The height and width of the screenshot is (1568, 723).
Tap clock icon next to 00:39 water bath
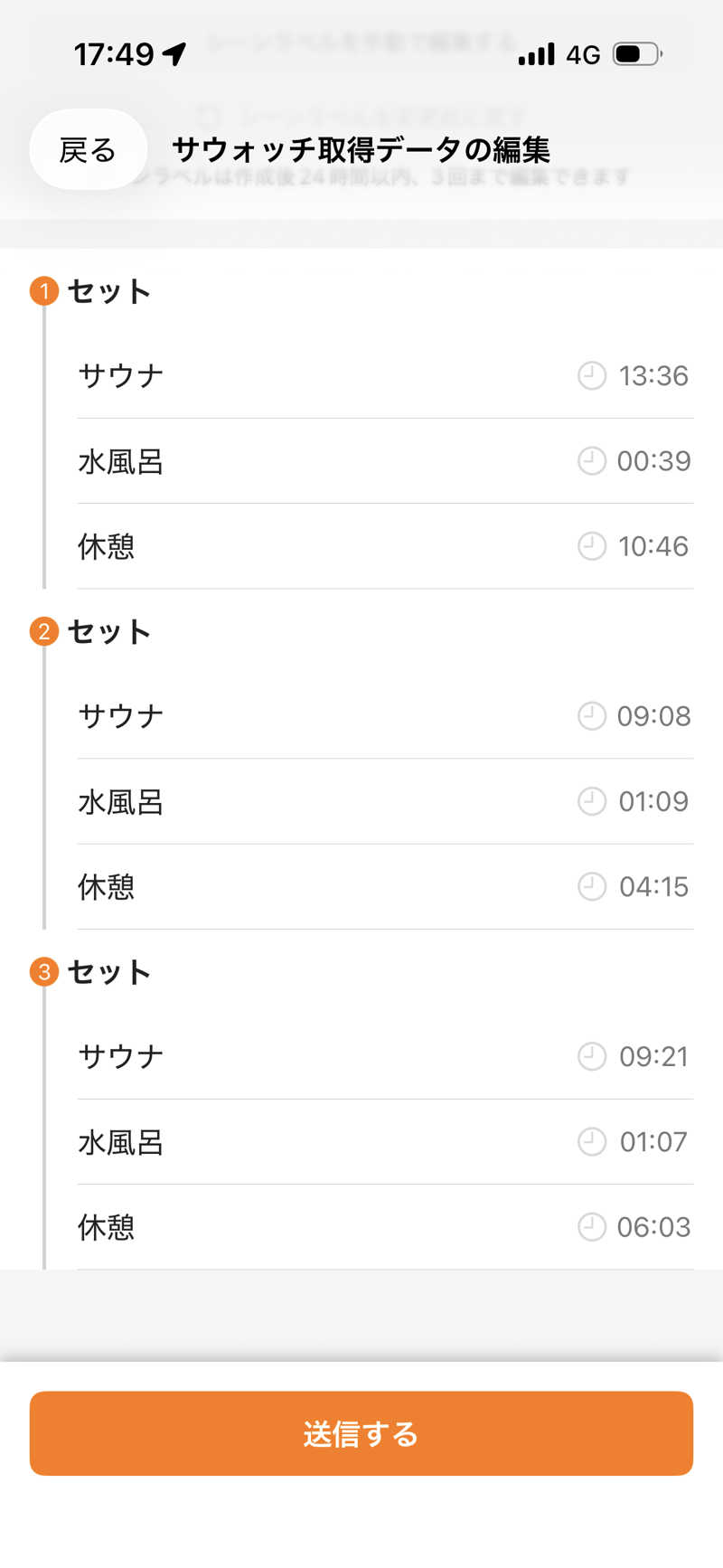tap(591, 461)
